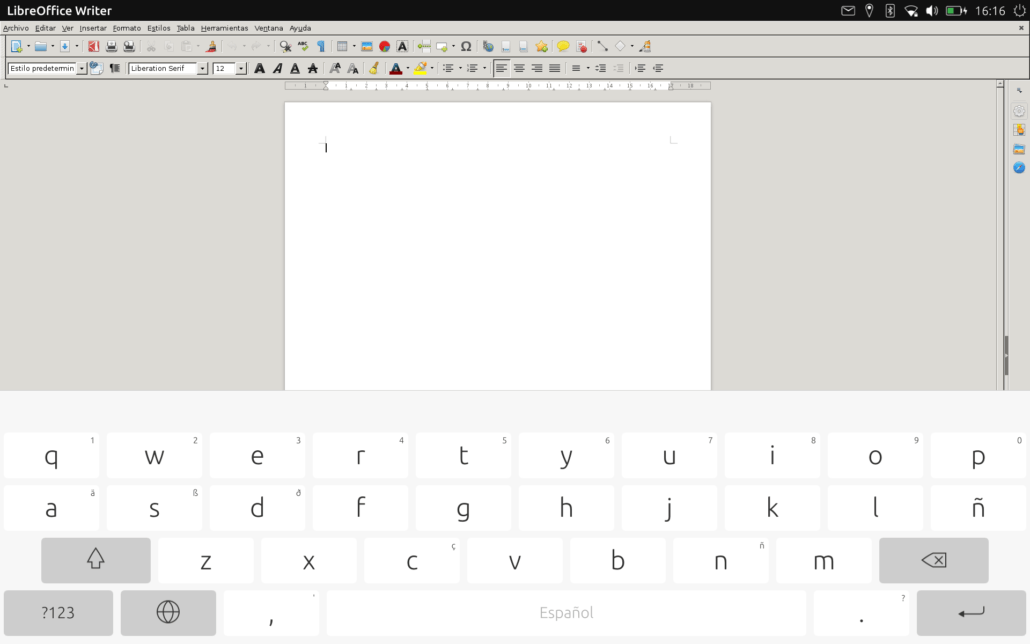1030x644 pixels.
Task: Insert hyperlink globe icon
Action: (x=488, y=46)
